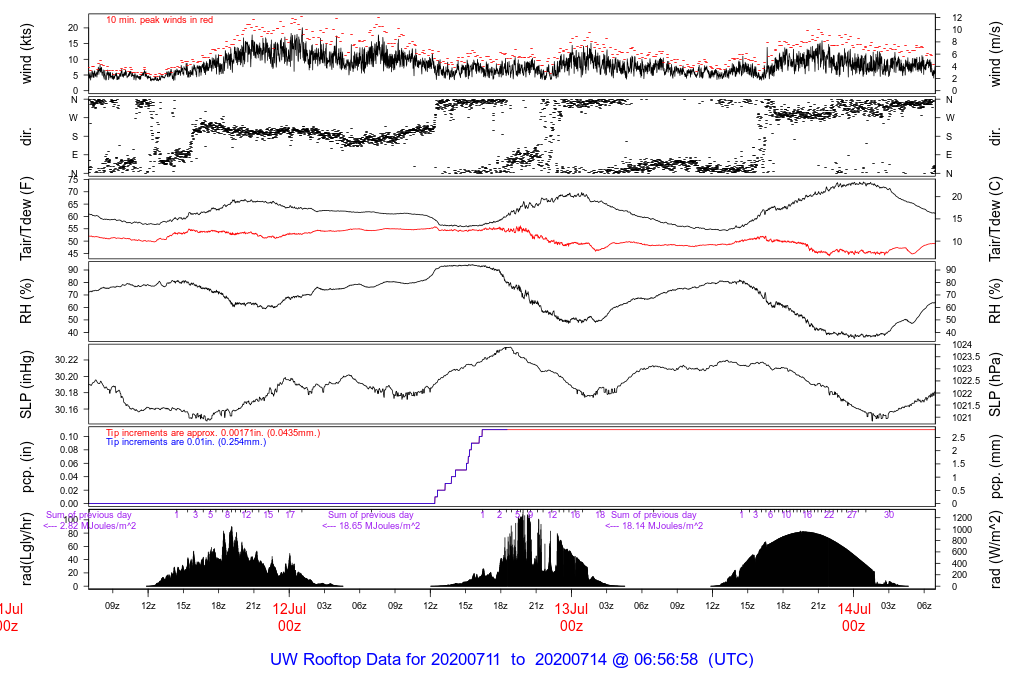Click the '1200' radiation tick value
Screen dimensions: 1024x700
click(x=963, y=518)
